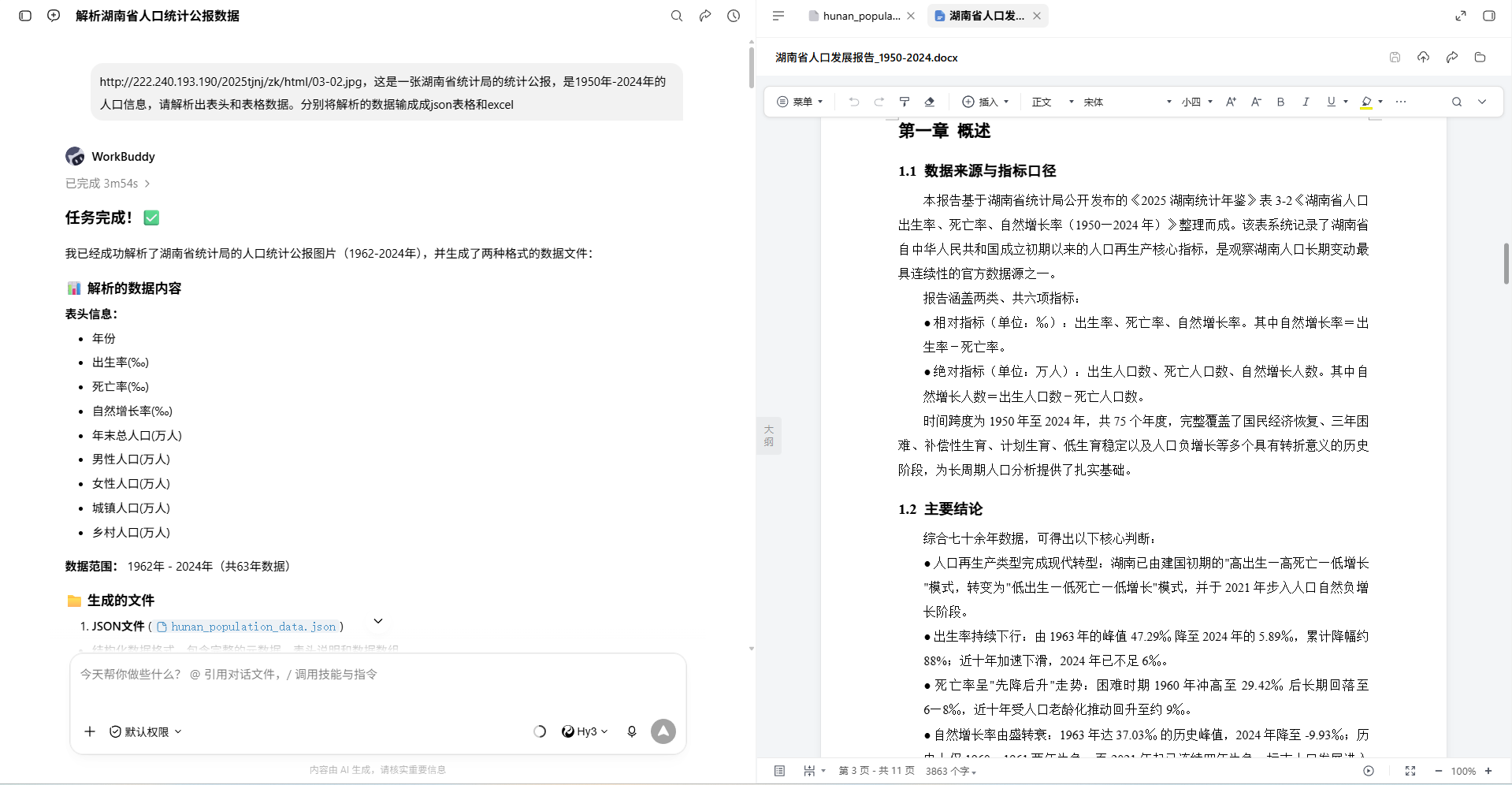The height and width of the screenshot is (785, 1512).
Task: Click the 1.2 主要结论 heading in document
Action: coord(940,509)
